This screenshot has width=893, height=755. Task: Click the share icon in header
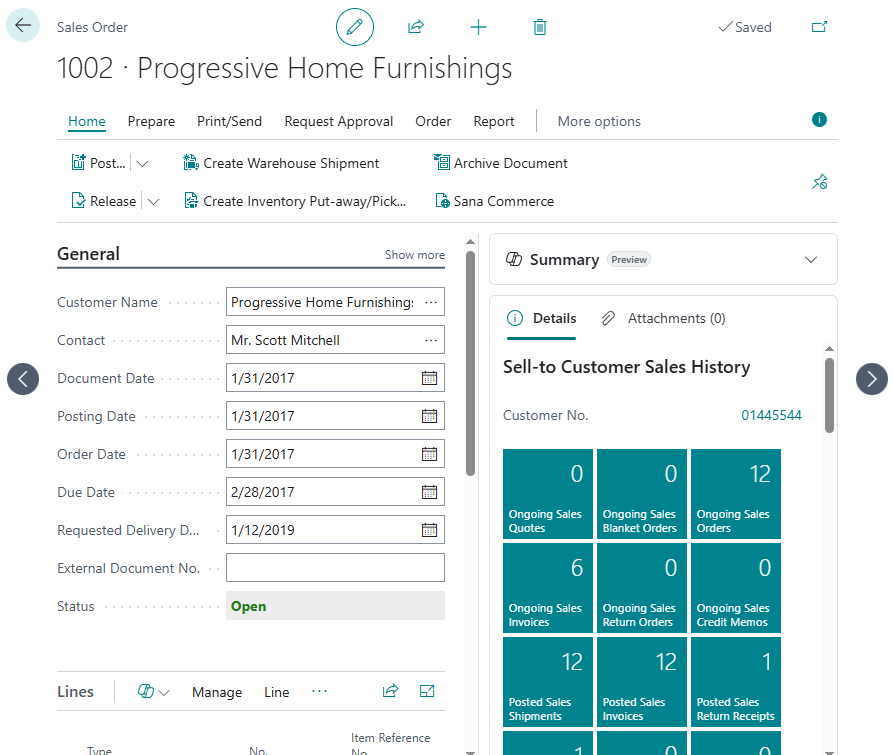416,27
